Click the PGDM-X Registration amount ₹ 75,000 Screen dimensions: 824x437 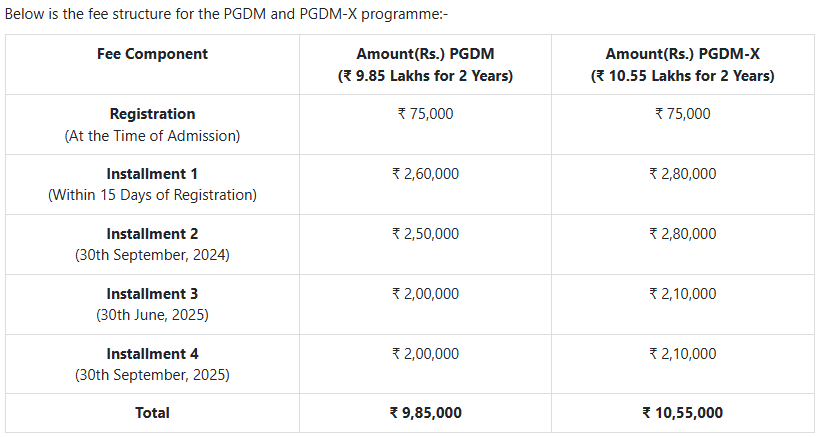[682, 114]
